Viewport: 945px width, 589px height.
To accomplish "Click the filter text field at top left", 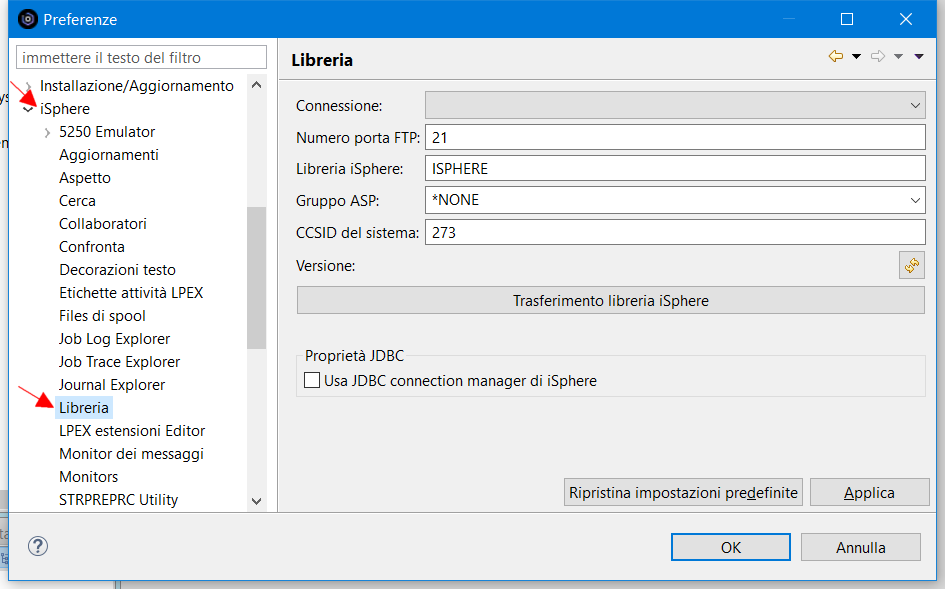I will click(140, 57).
